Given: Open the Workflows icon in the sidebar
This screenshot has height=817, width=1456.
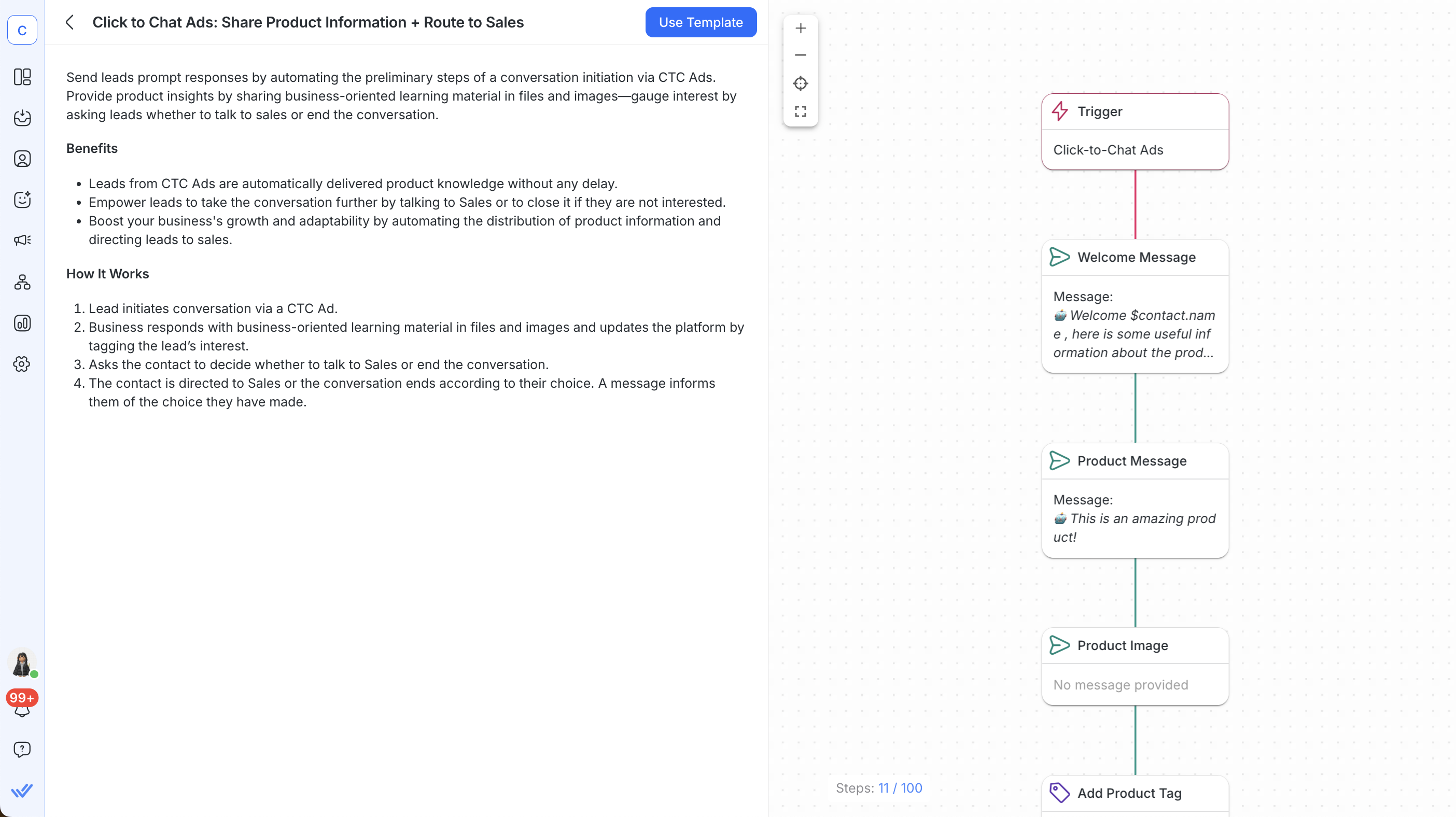Looking at the screenshot, I should coord(22,282).
